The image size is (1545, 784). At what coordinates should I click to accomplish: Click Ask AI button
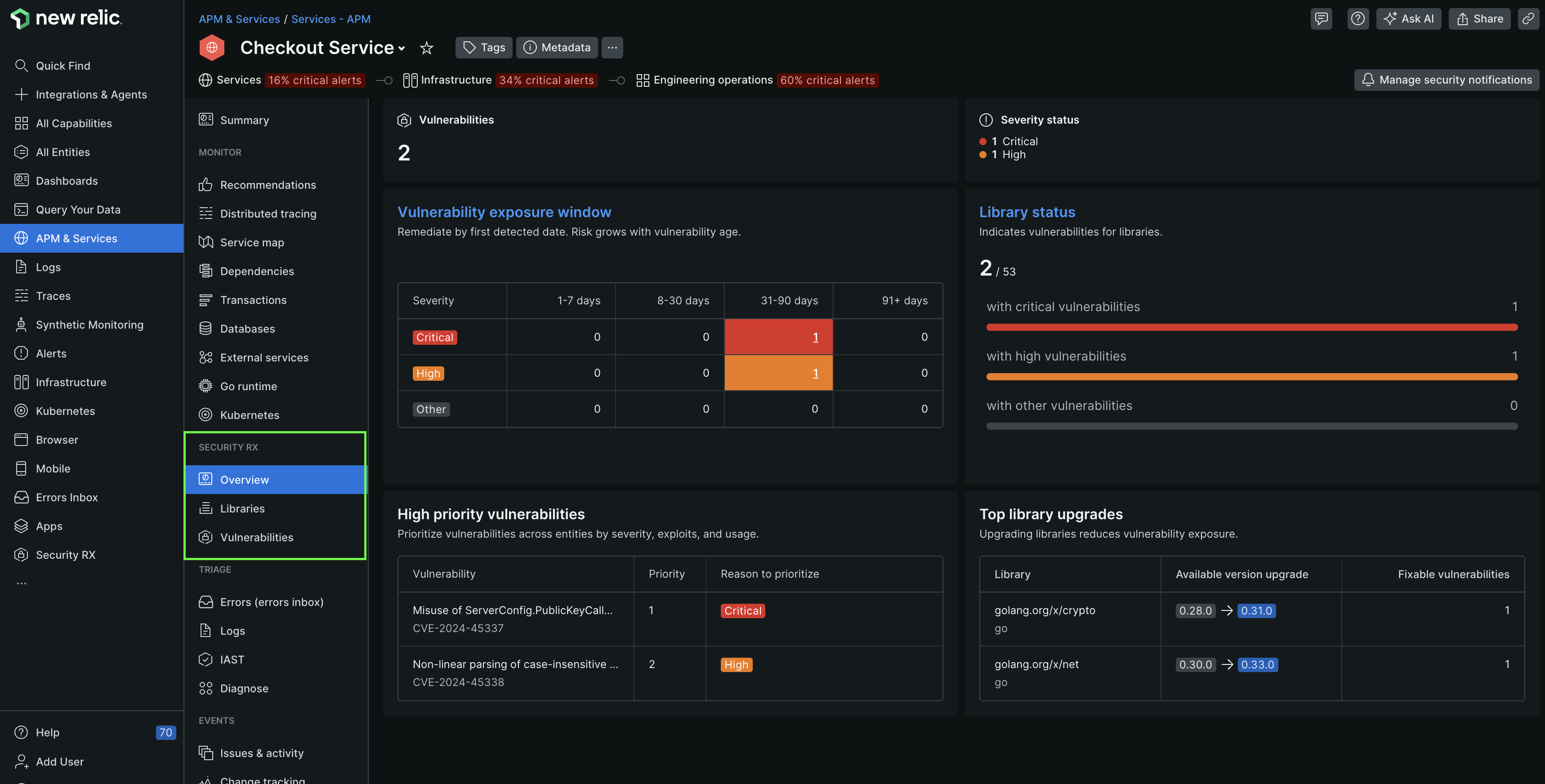[x=1408, y=18]
